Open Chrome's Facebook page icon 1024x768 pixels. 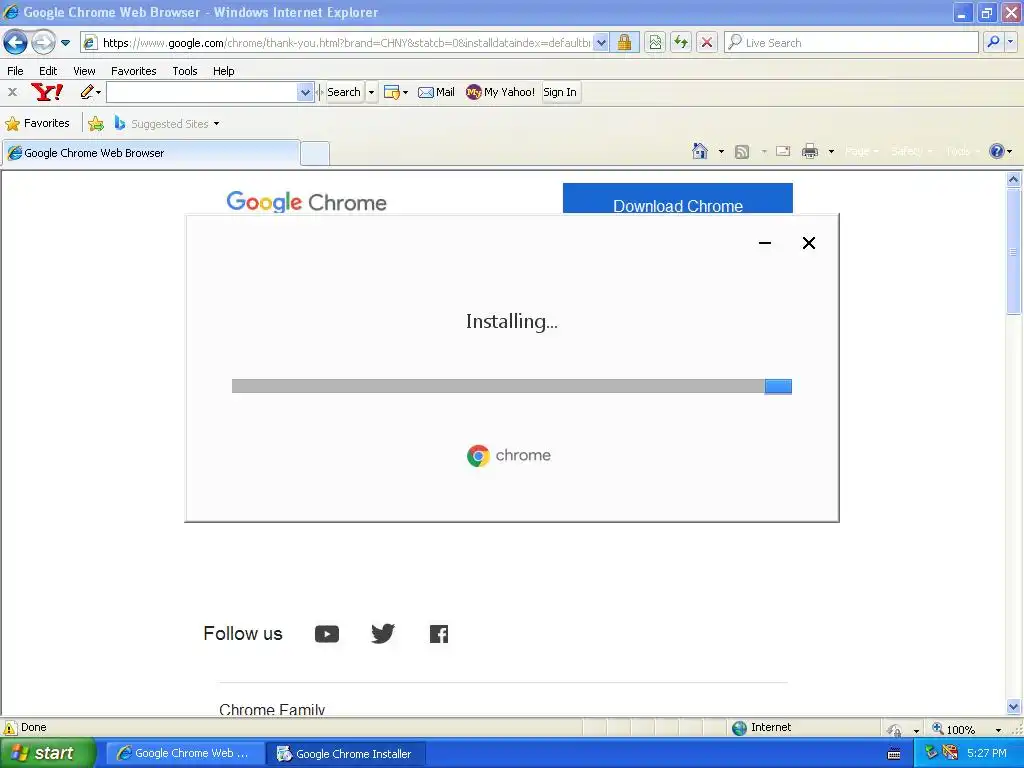pyautogui.click(x=439, y=634)
